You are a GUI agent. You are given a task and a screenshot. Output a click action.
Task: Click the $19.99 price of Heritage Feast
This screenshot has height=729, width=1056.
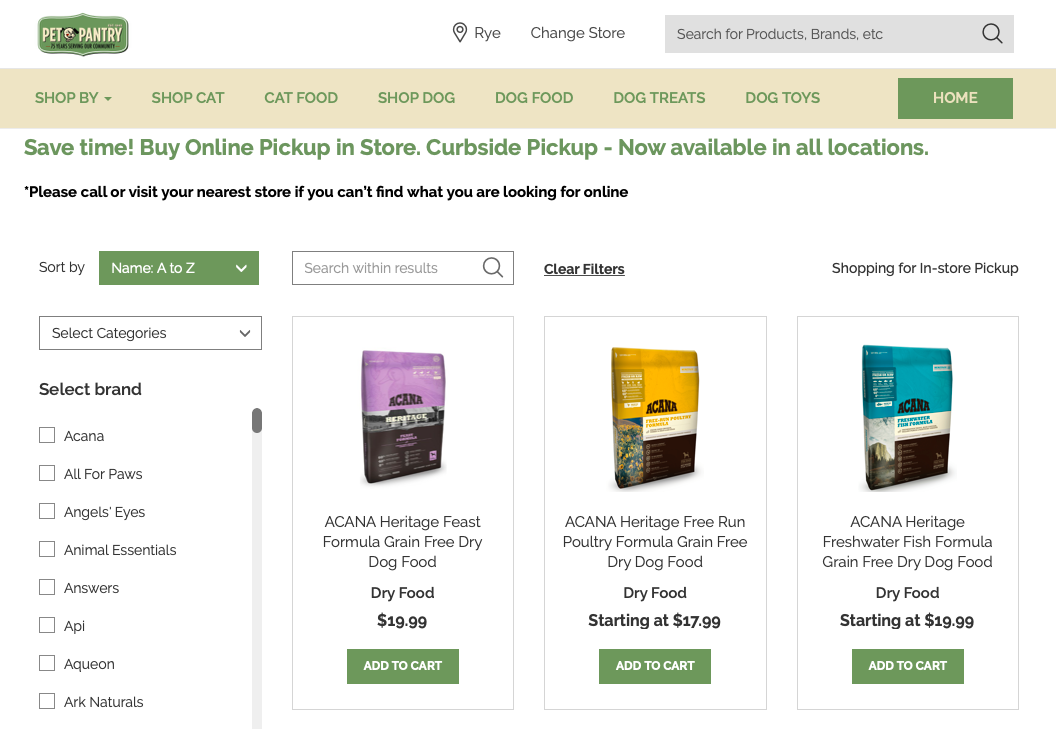pyautogui.click(x=402, y=621)
